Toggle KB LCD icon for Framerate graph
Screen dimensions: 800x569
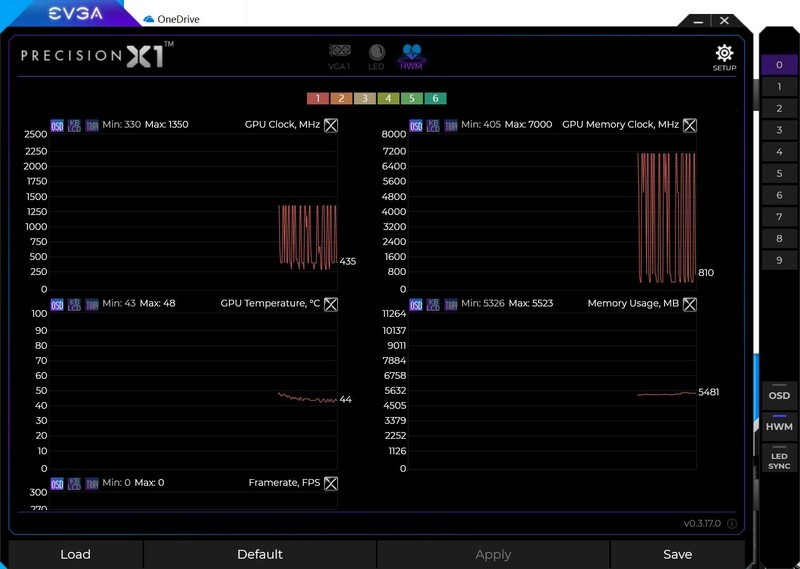click(x=74, y=483)
